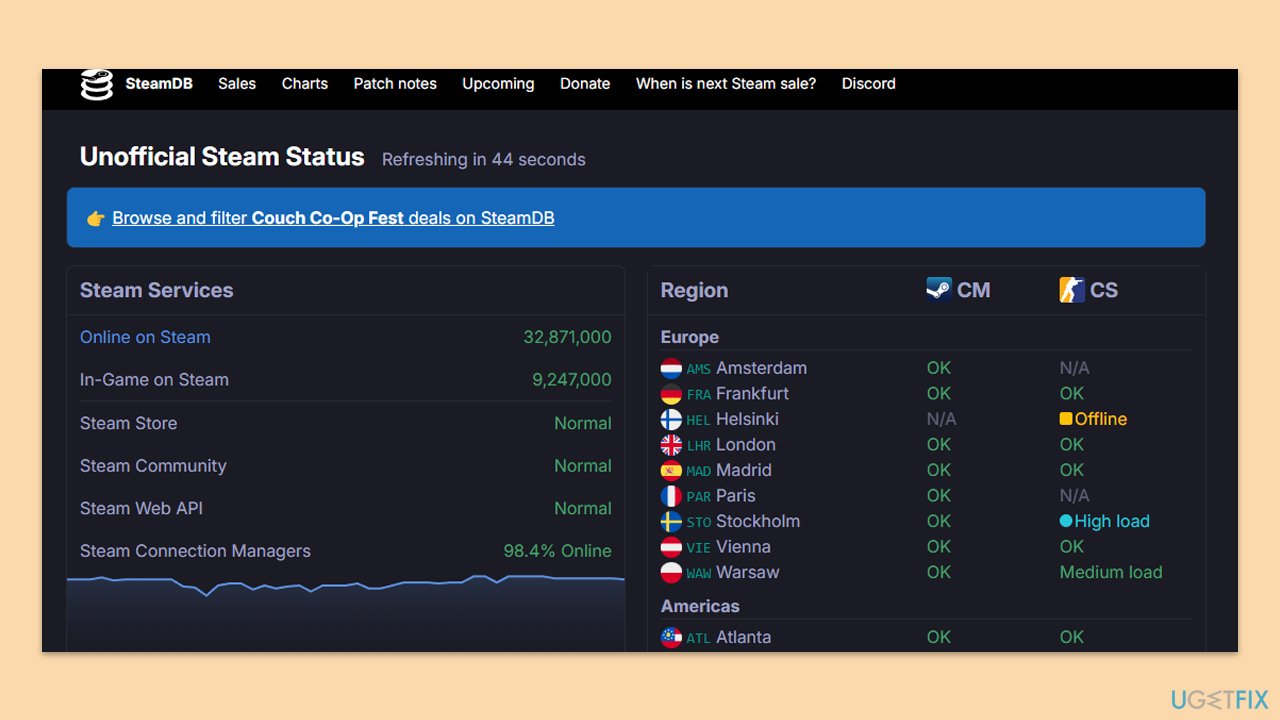Click the pointing hand emoji in banner

(x=96, y=218)
